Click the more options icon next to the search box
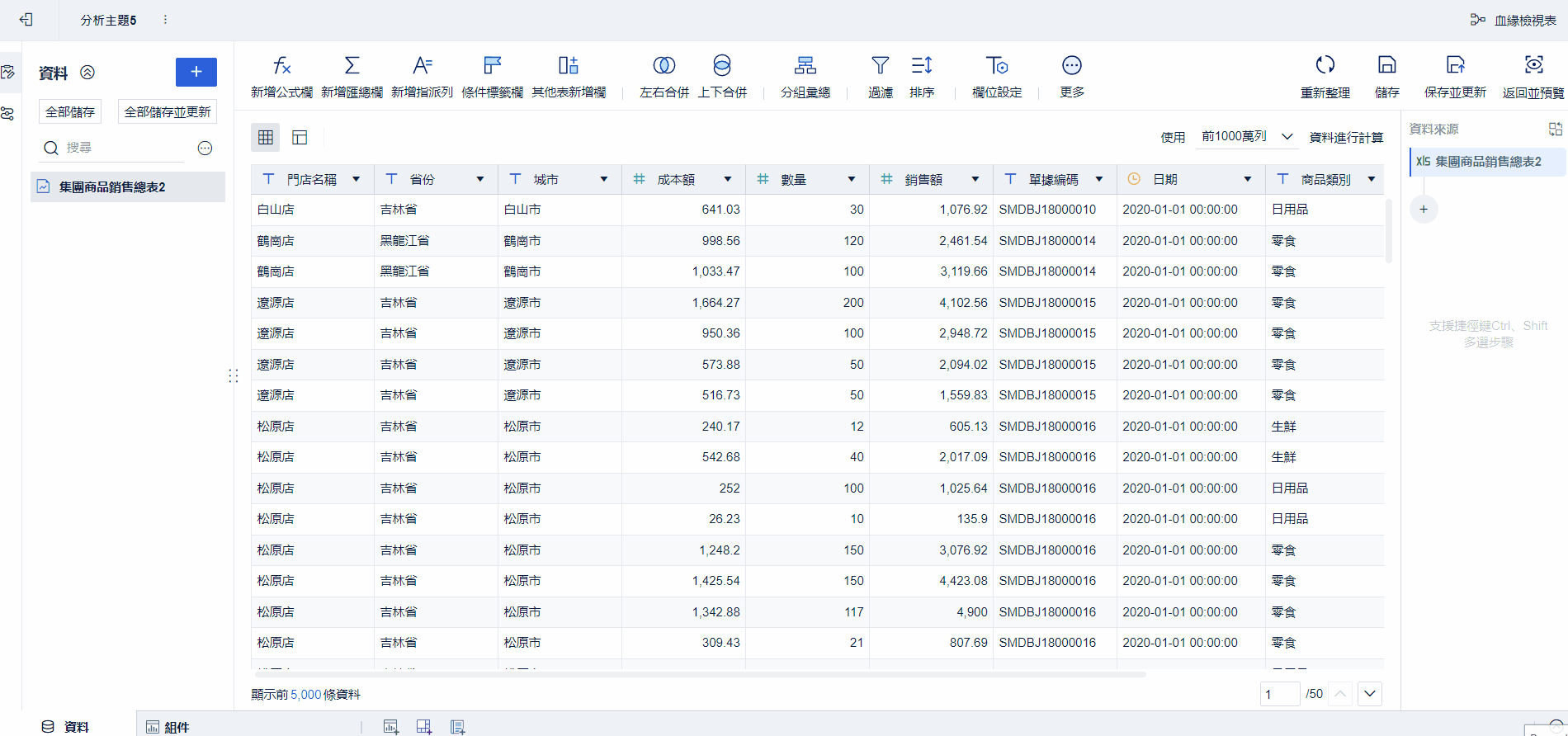The width and height of the screenshot is (1568, 736). coord(205,148)
